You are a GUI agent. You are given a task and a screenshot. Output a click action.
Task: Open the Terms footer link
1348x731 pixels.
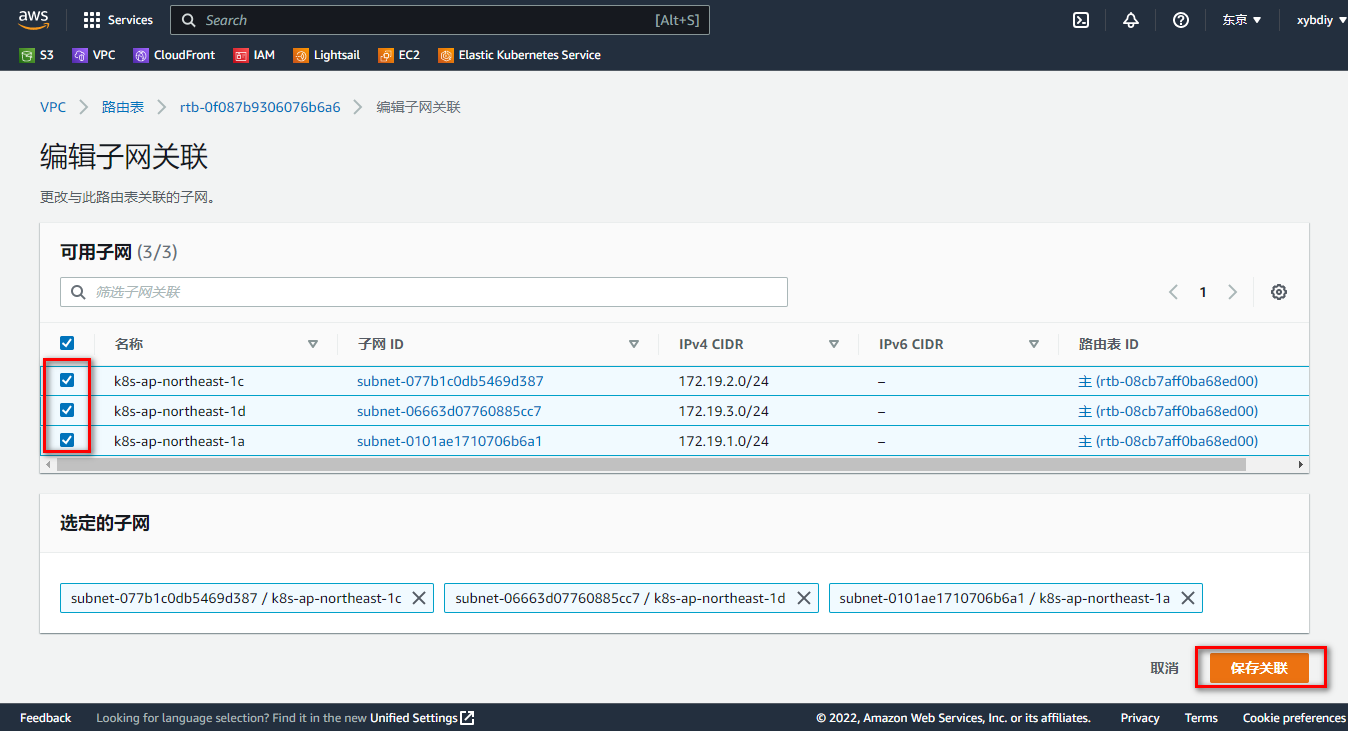pos(1201,718)
